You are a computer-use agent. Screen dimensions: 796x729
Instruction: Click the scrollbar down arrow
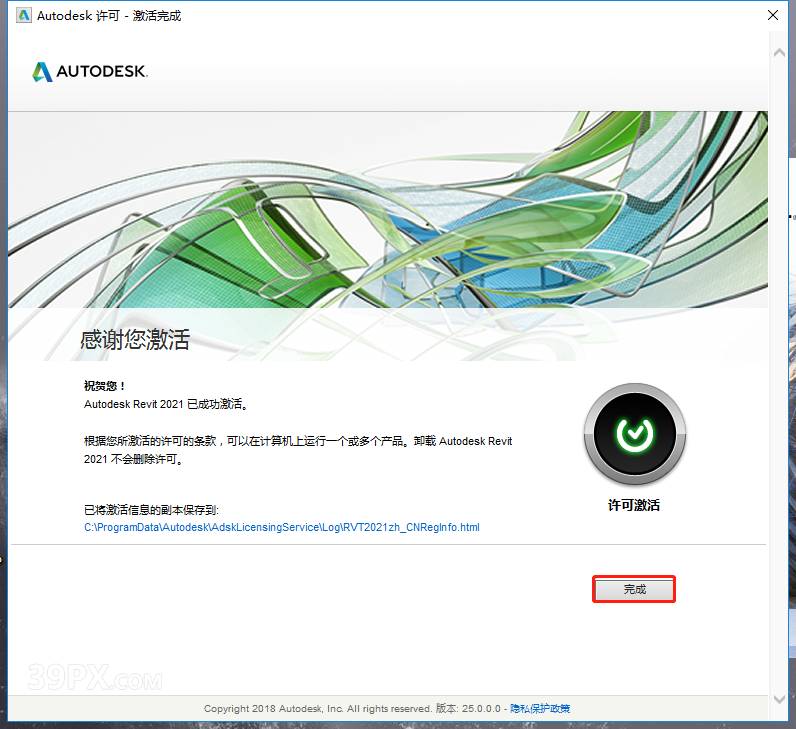coord(779,699)
